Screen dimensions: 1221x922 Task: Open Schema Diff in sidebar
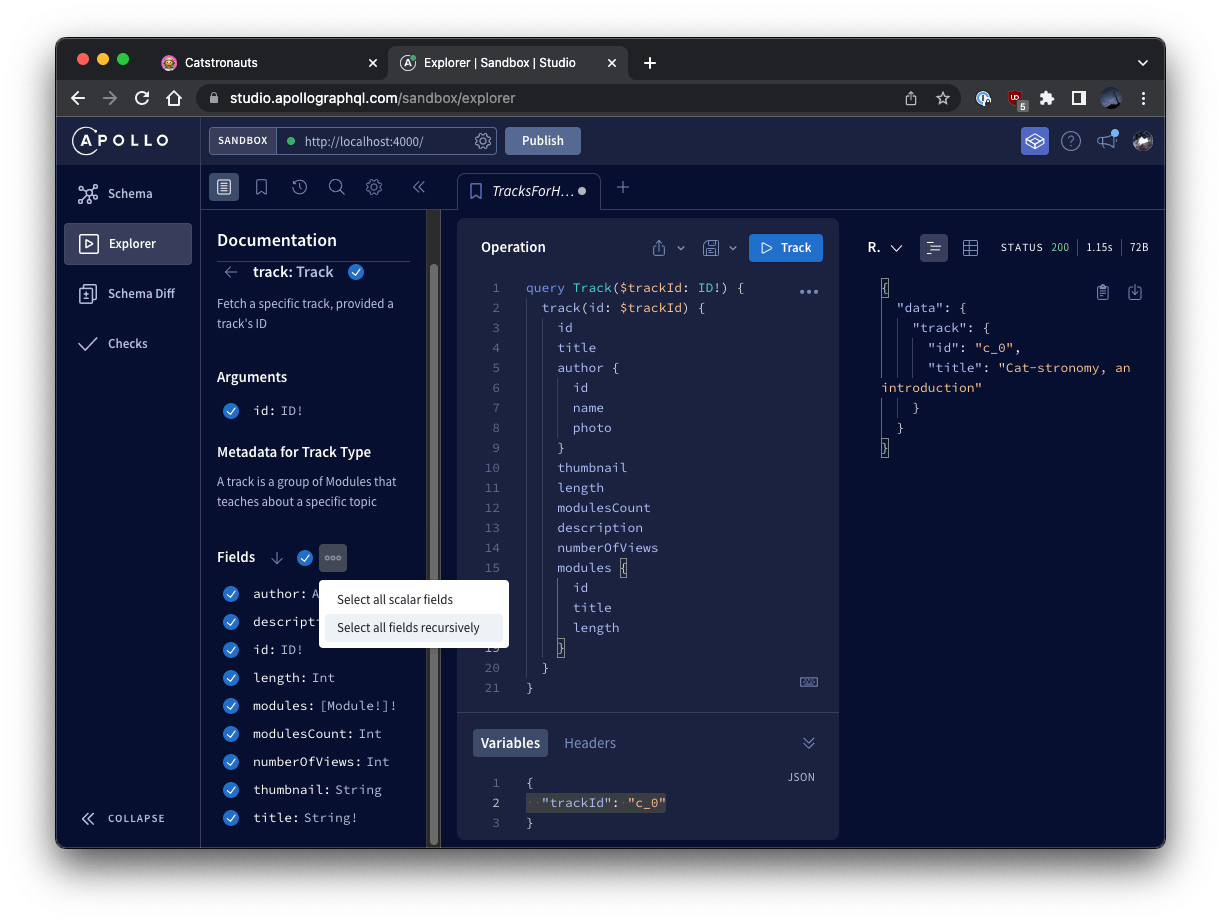[128, 294]
